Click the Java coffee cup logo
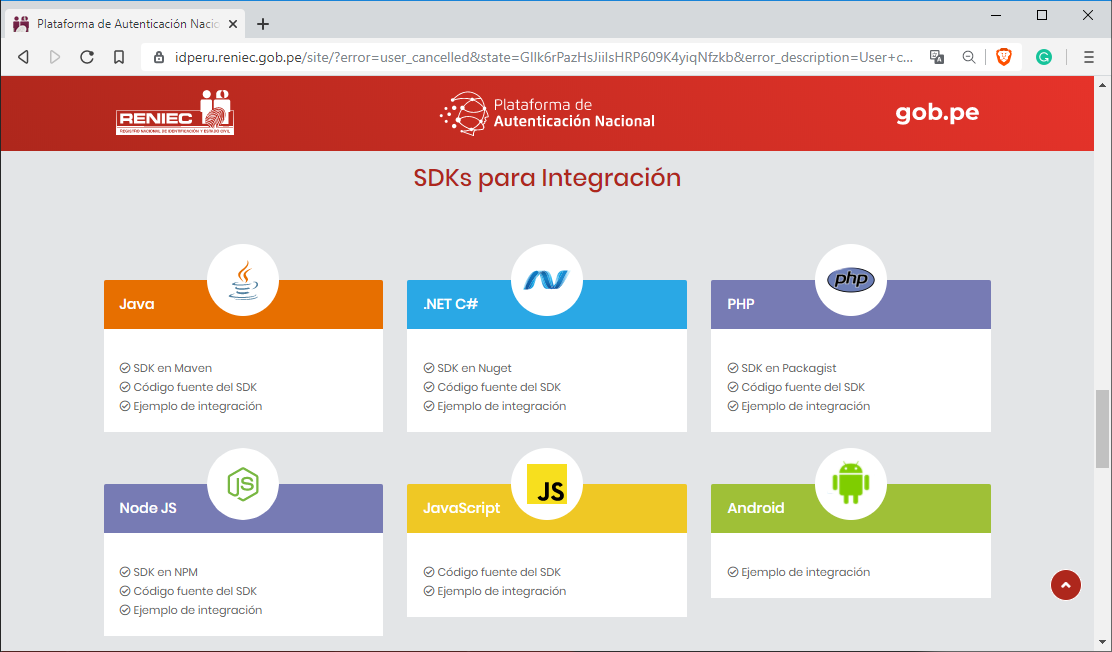 coord(243,280)
